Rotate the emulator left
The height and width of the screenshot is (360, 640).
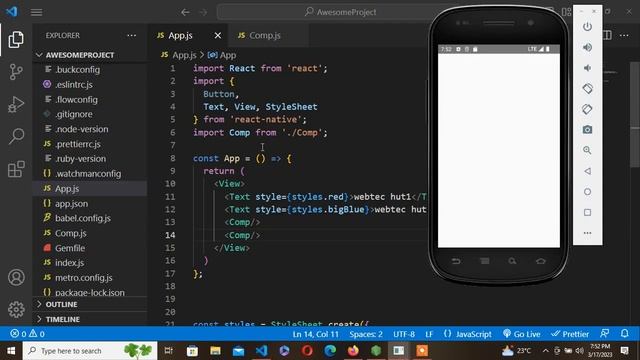[x=587, y=89]
